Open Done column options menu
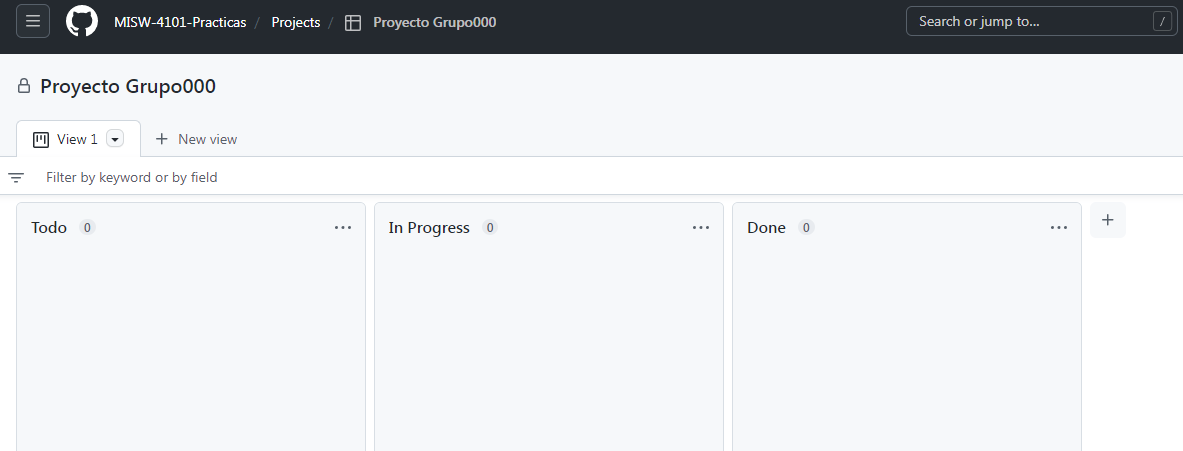This screenshot has height=451, width=1183. coord(1059,228)
